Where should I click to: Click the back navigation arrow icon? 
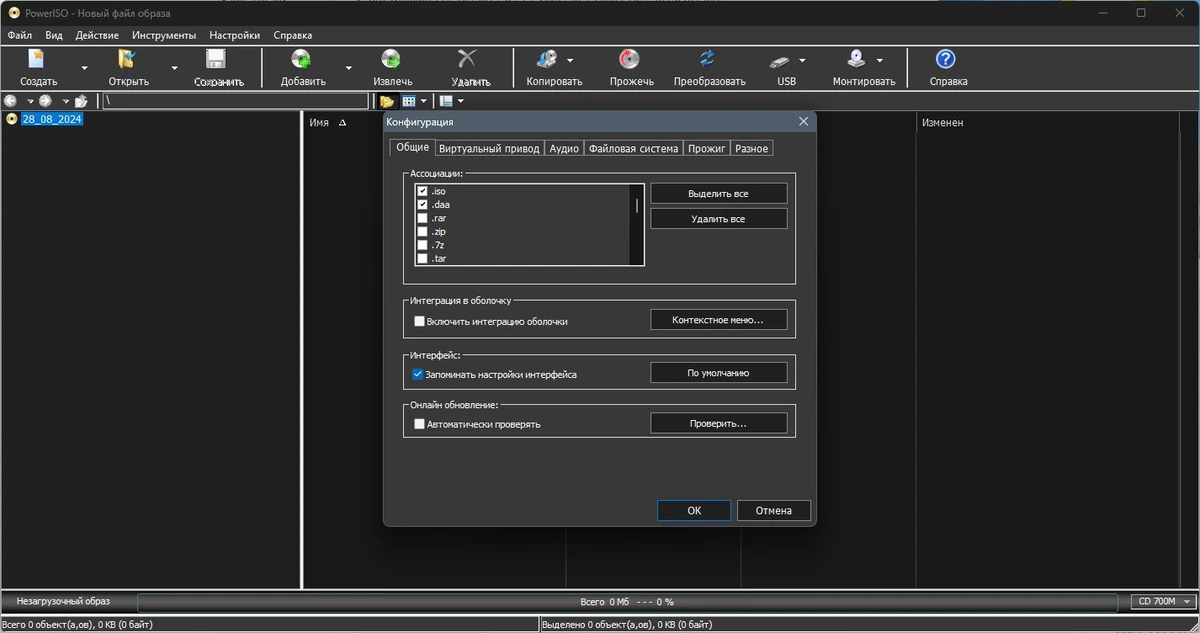click(x=11, y=101)
